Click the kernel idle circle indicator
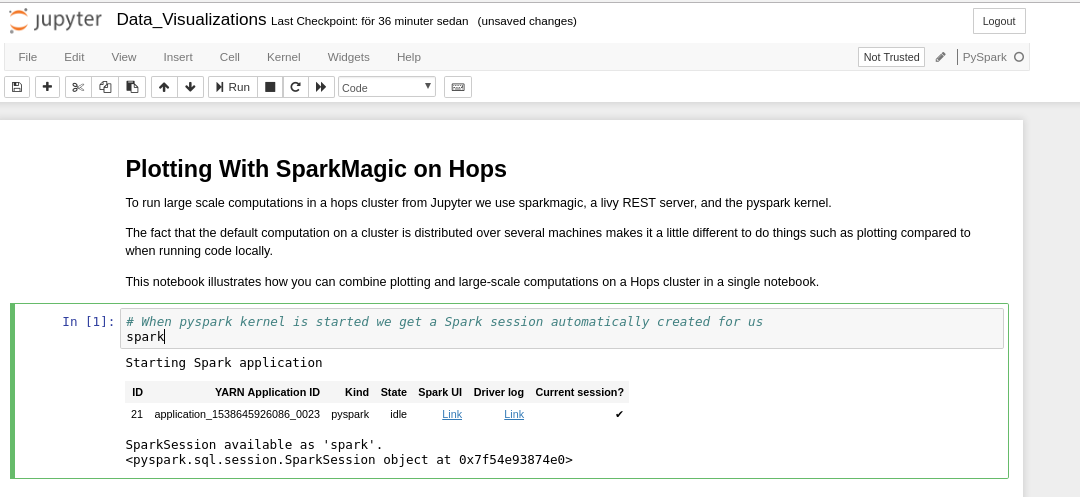This screenshot has width=1080, height=497. pos(1019,57)
